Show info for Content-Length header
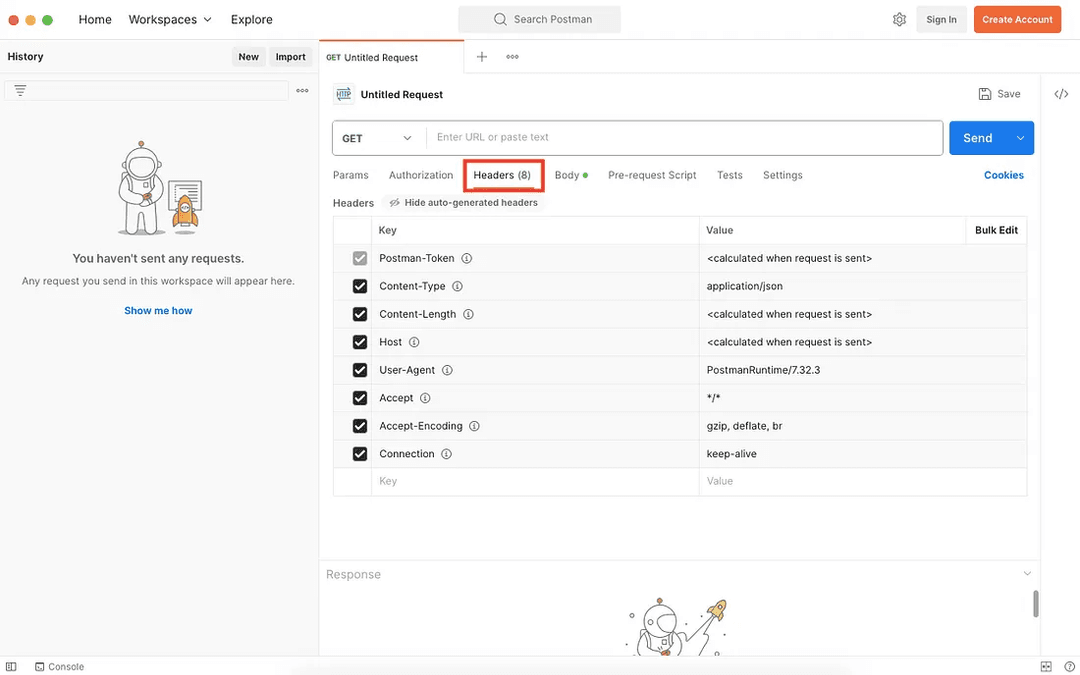This screenshot has height=675, width=1080. (x=468, y=314)
